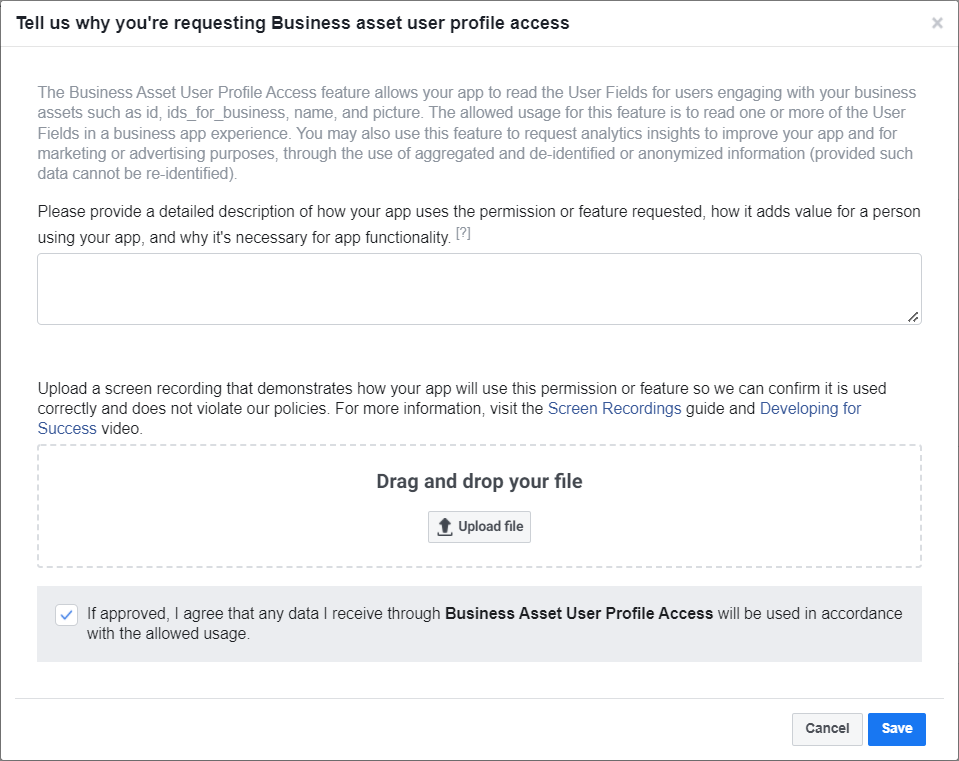Image resolution: width=959 pixels, height=761 pixels.
Task: Open the Screen Recordings guide link
Action: (614, 408)
